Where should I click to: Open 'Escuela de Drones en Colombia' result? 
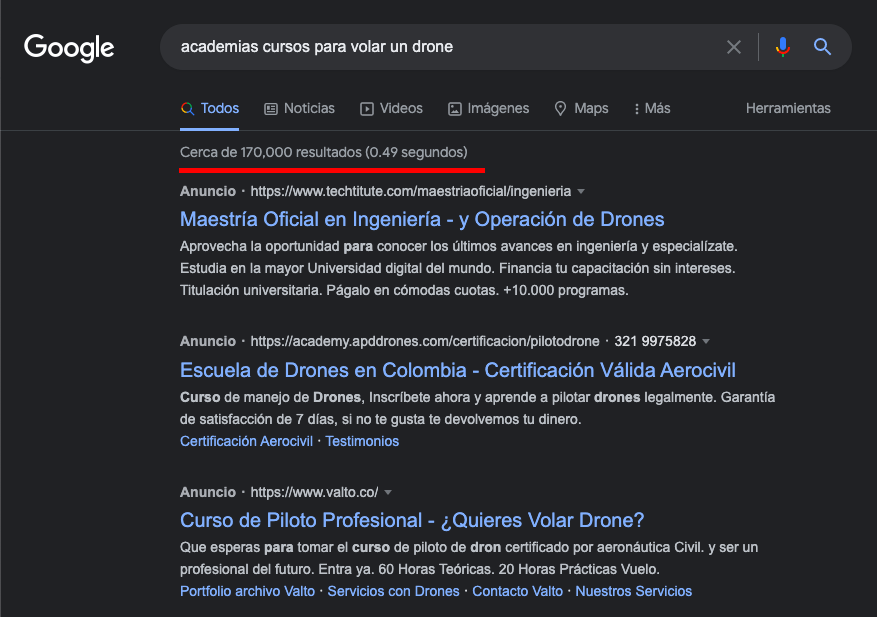click(x=458, y=370)
